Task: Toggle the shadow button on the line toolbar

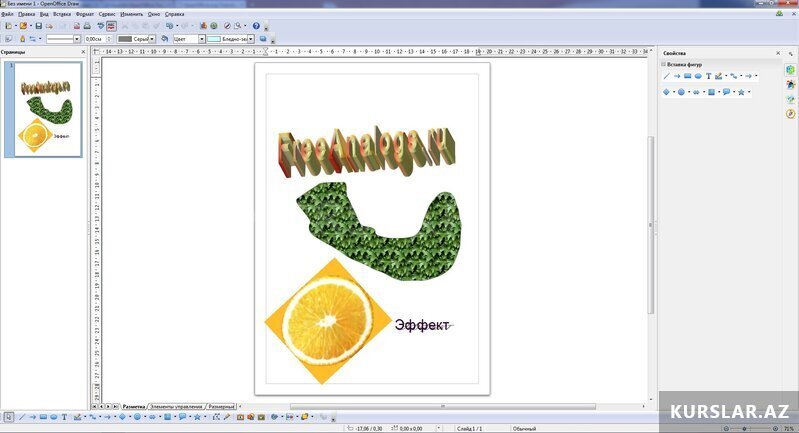Action: [x=262, y=39]
